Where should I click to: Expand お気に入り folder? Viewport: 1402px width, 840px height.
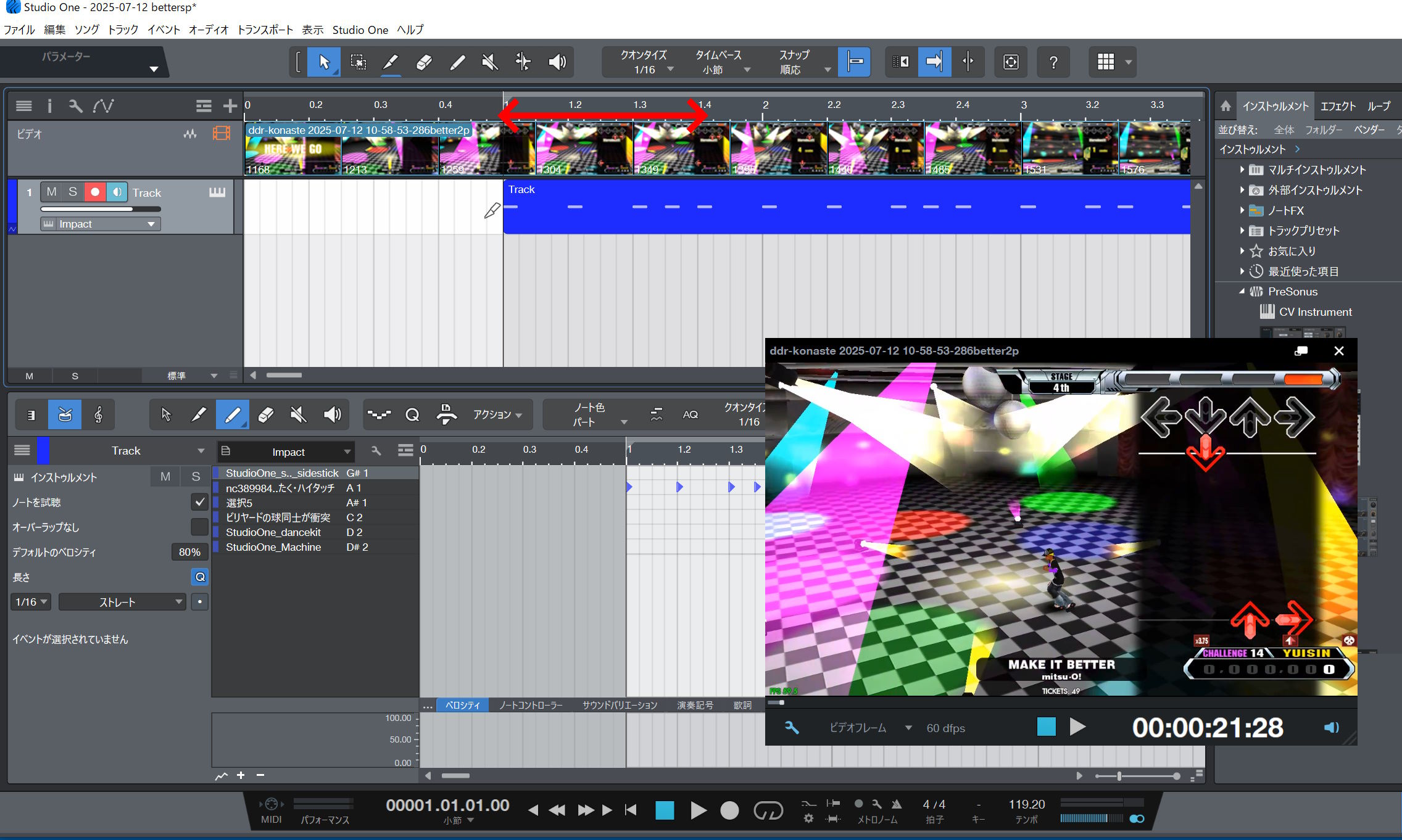point(1242,251)
